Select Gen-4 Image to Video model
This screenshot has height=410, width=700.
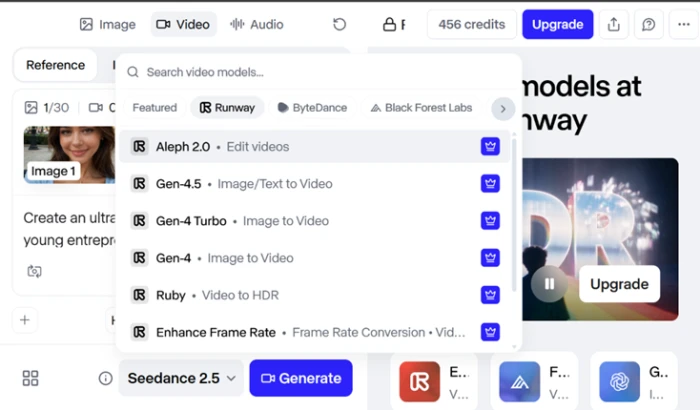click(314, 258)
